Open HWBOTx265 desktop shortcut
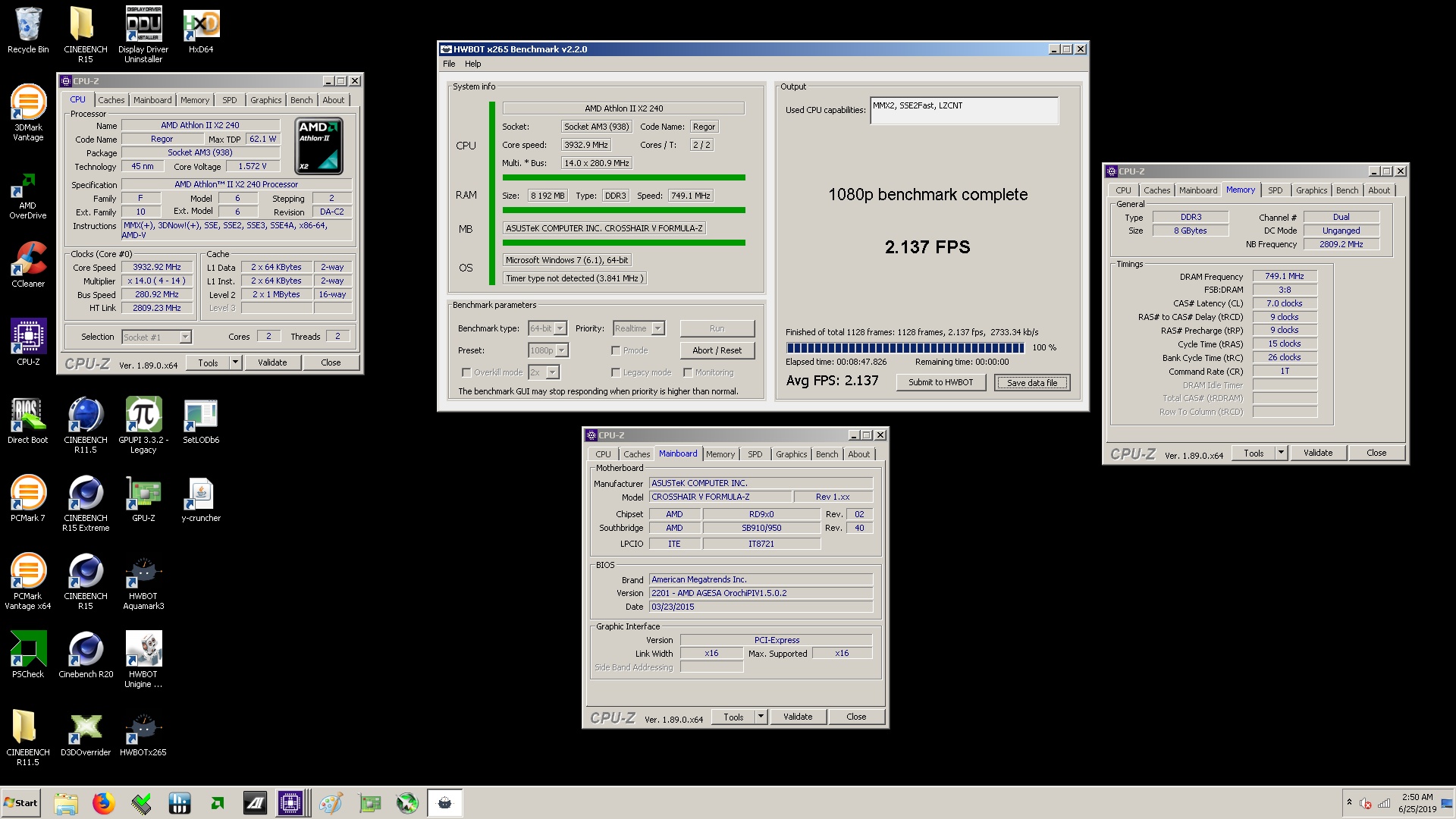1456x819 pixels. point(143,733)
